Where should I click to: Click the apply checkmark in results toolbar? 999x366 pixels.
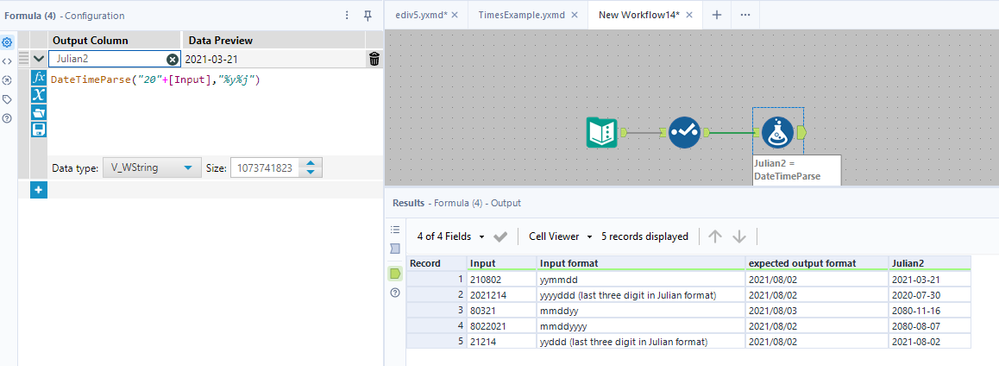500,237
